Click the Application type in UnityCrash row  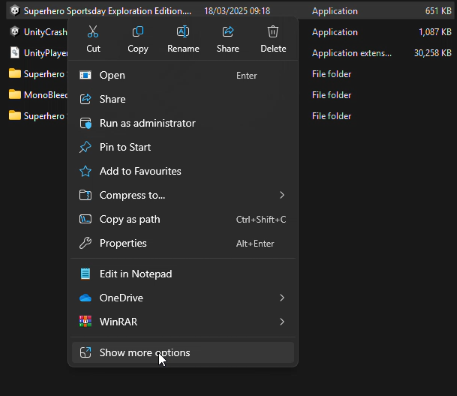(x=335, y=32)
